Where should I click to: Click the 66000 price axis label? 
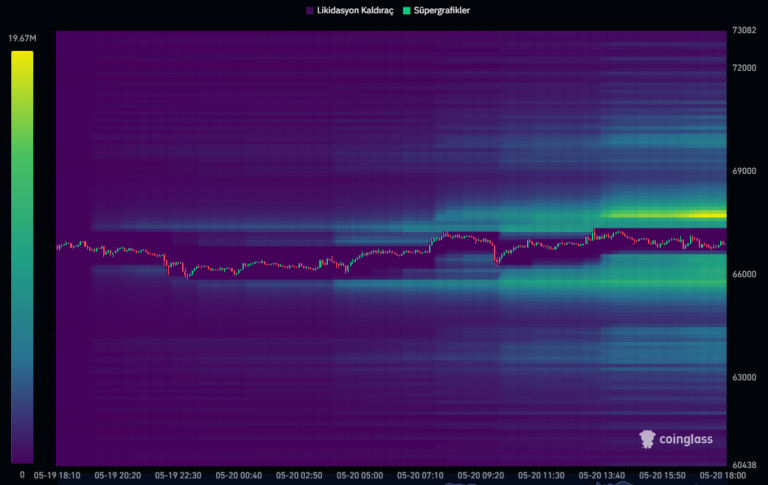coord(744,274)
